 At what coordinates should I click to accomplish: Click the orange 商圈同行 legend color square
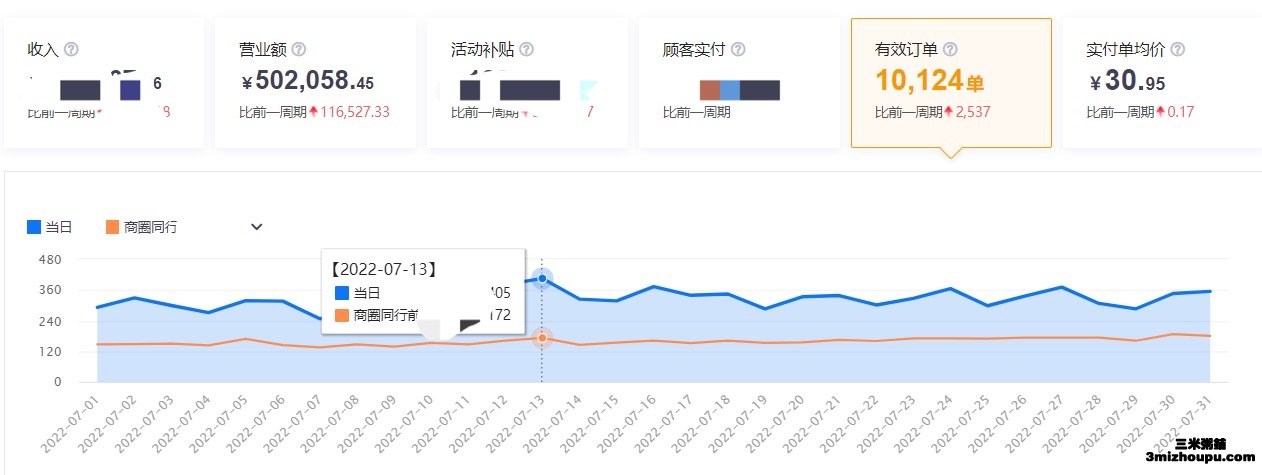112,227
